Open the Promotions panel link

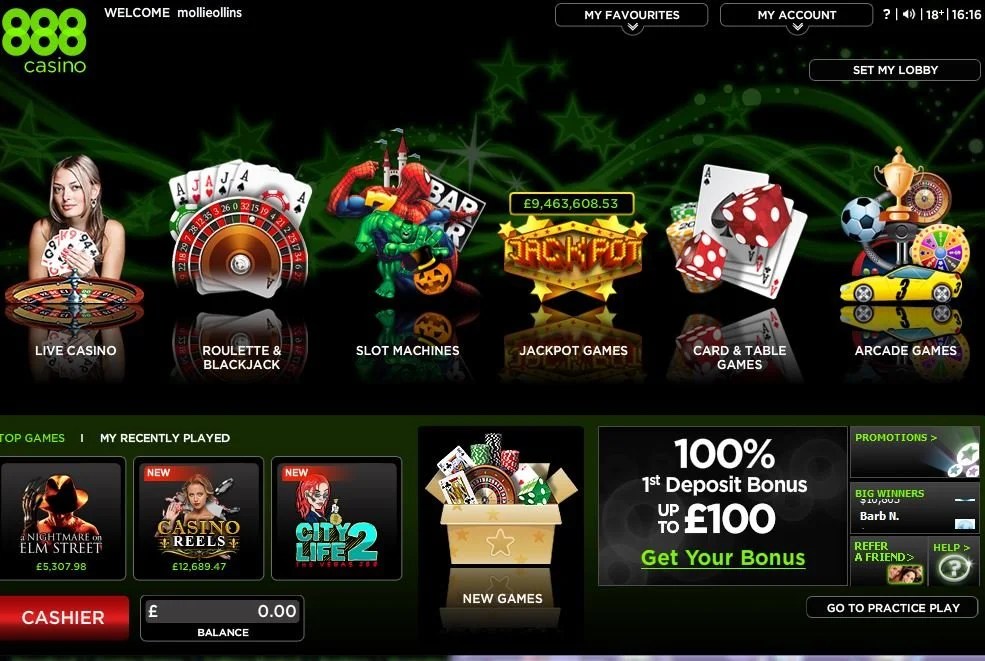(896, 437)
